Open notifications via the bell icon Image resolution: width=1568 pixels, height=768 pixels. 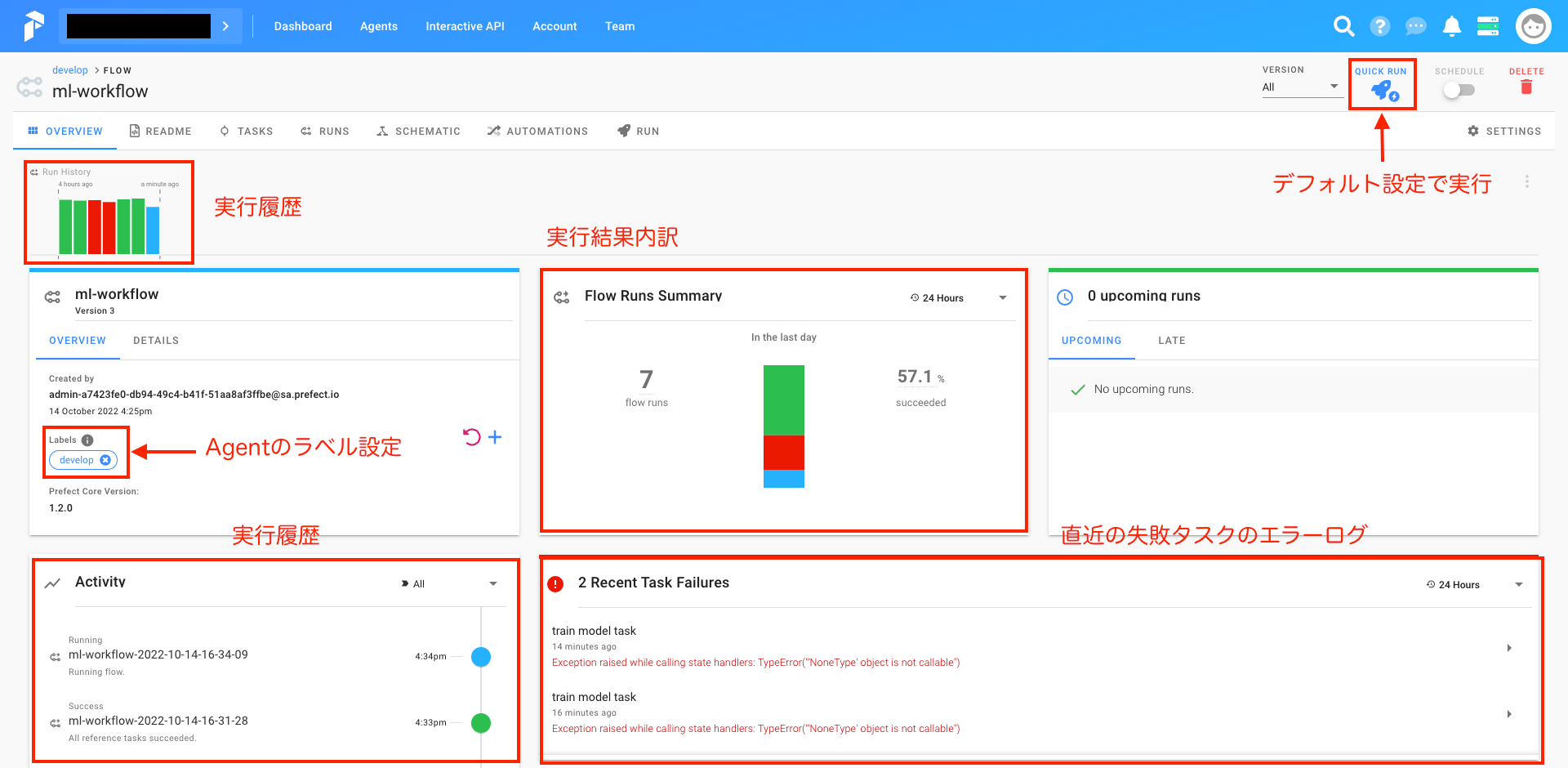[1451, 25]
